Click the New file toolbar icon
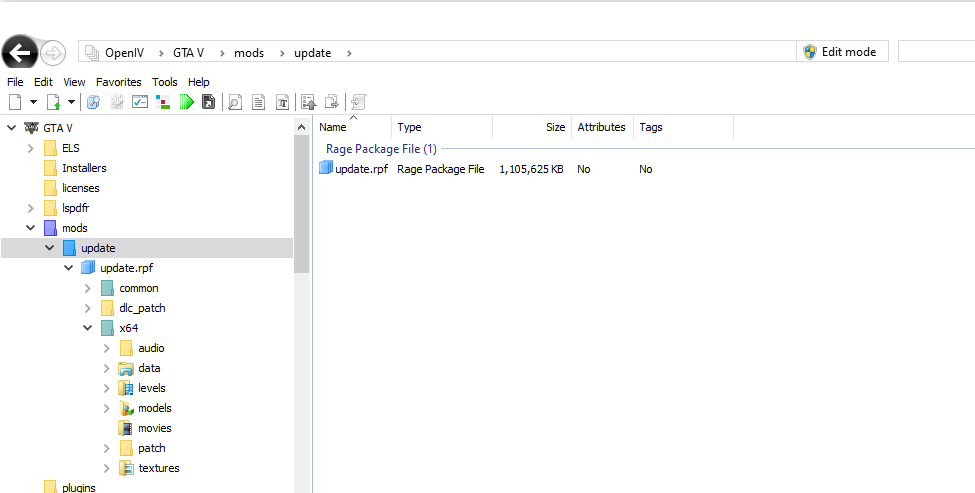The image size is (975, 493). (16, 102)
